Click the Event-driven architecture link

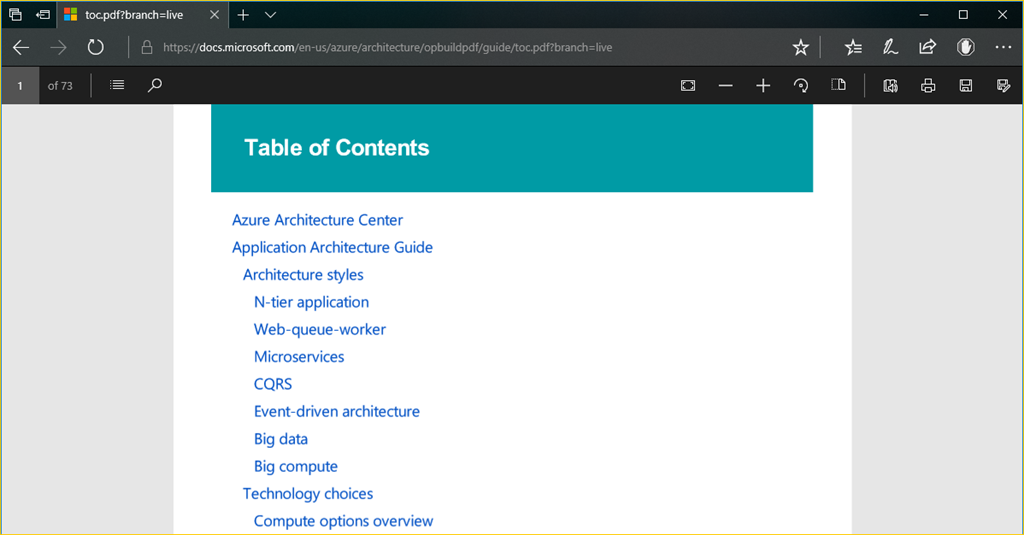(337, 411)
